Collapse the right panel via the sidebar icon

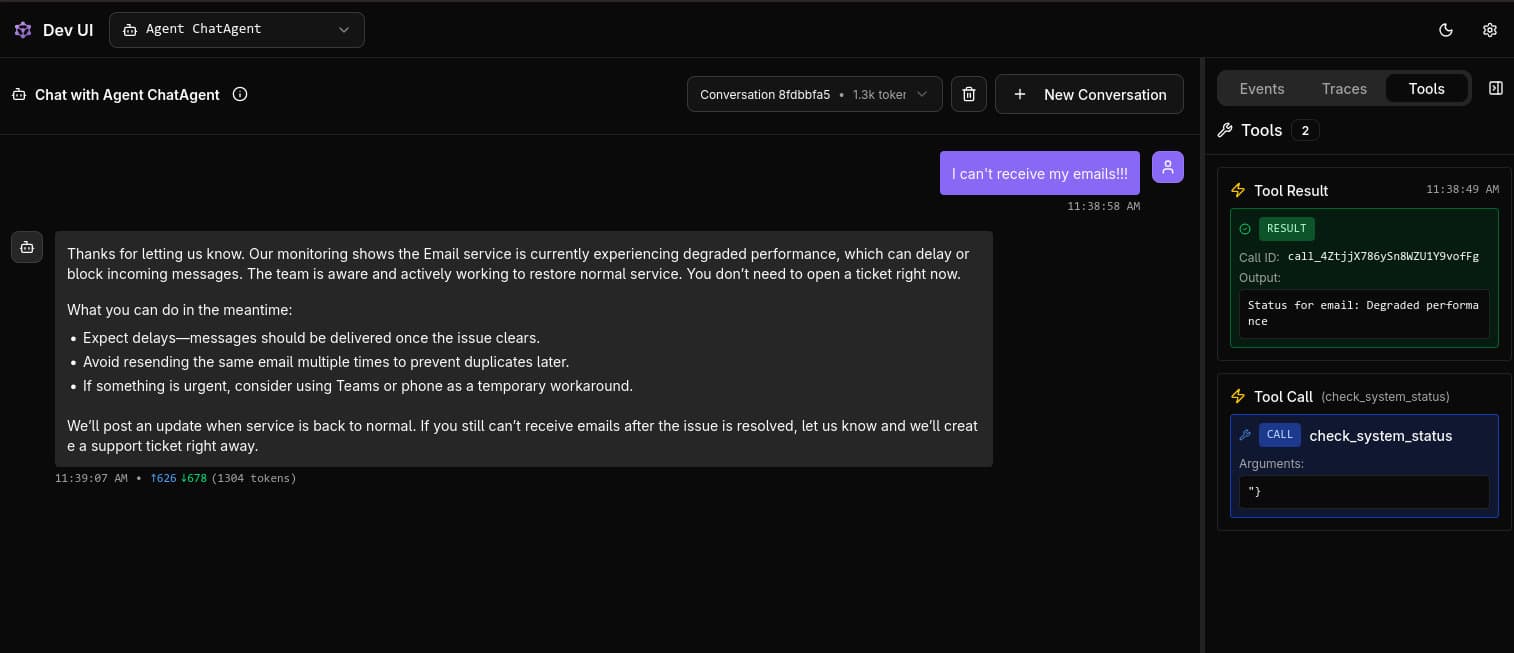pos(1495,88)
